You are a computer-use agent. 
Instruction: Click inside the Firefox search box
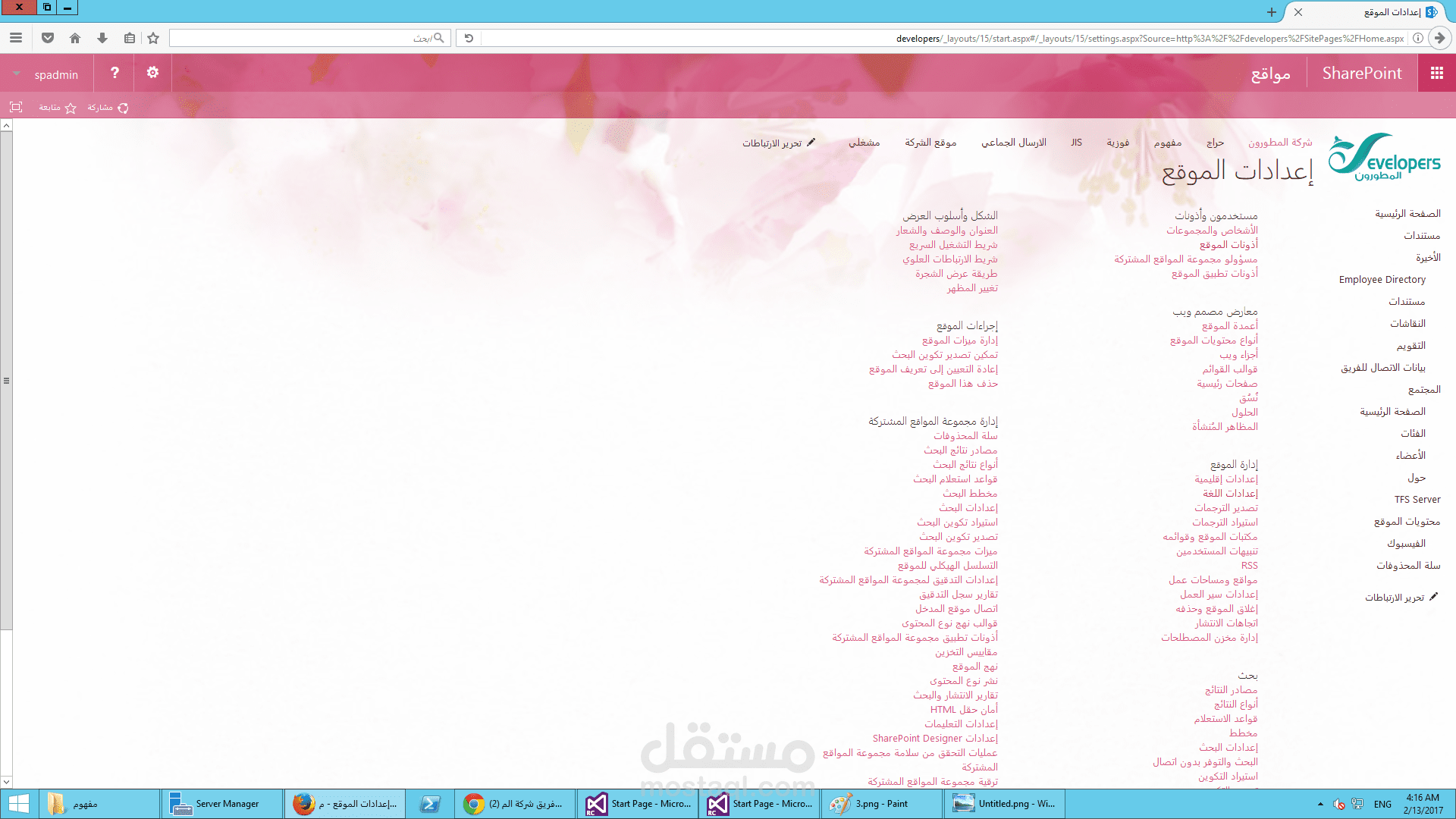[x=303, y=38]
